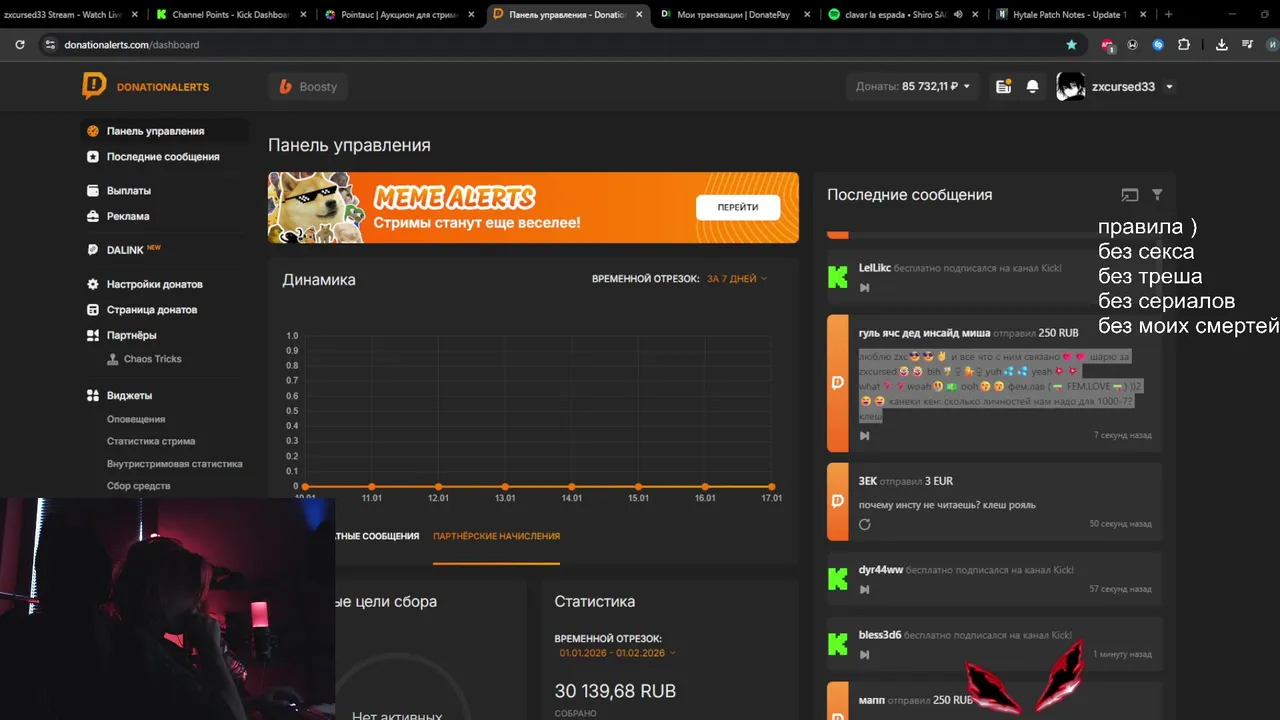Switch to Мои транзакции DonatePay tab
Screen dimensions: 1280x720
pyautogui.click(x=736, y=15)
